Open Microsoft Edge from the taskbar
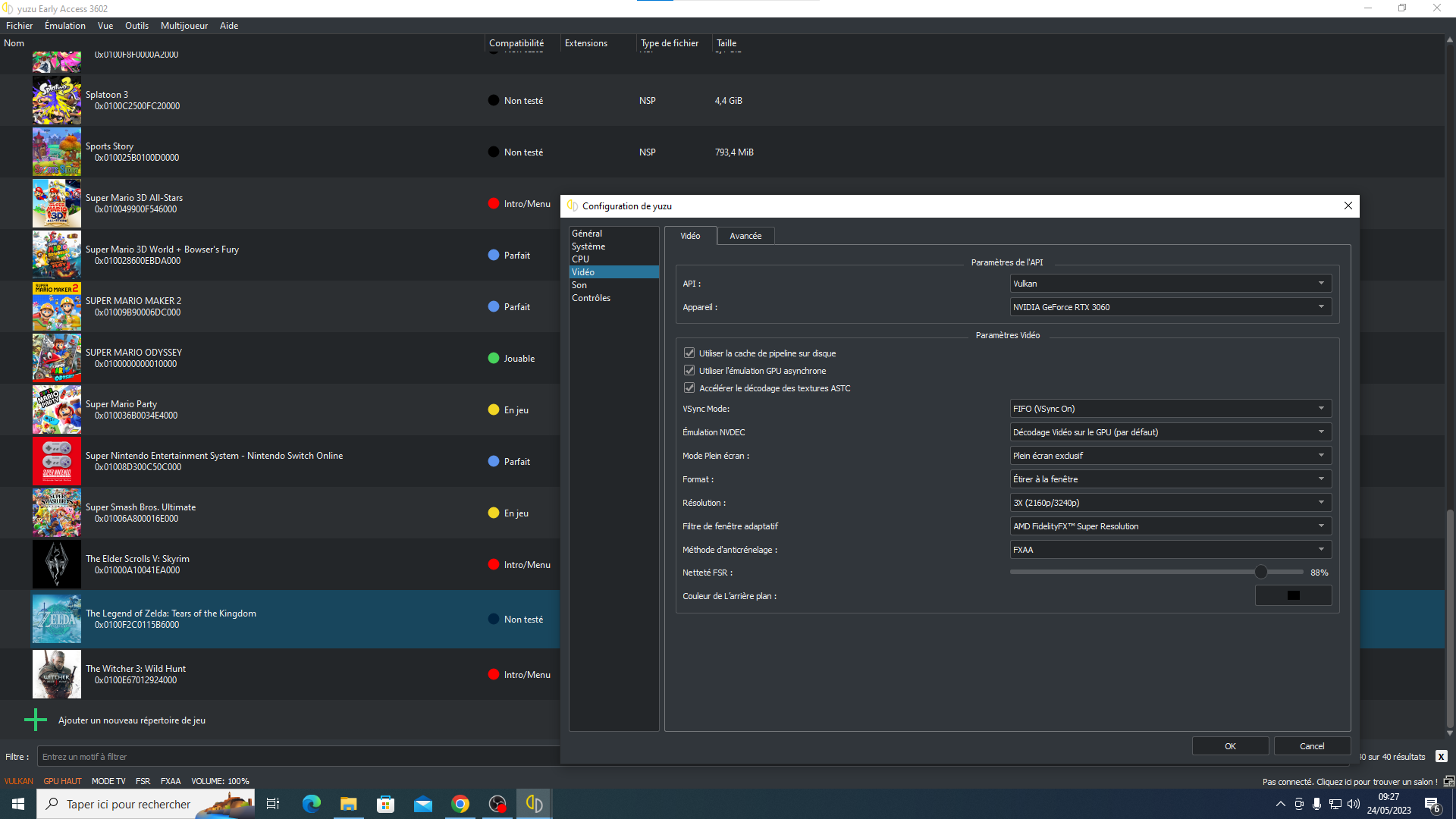Image resolution: width=1456 pixels, height=819 pixels. tap(312, 804)
